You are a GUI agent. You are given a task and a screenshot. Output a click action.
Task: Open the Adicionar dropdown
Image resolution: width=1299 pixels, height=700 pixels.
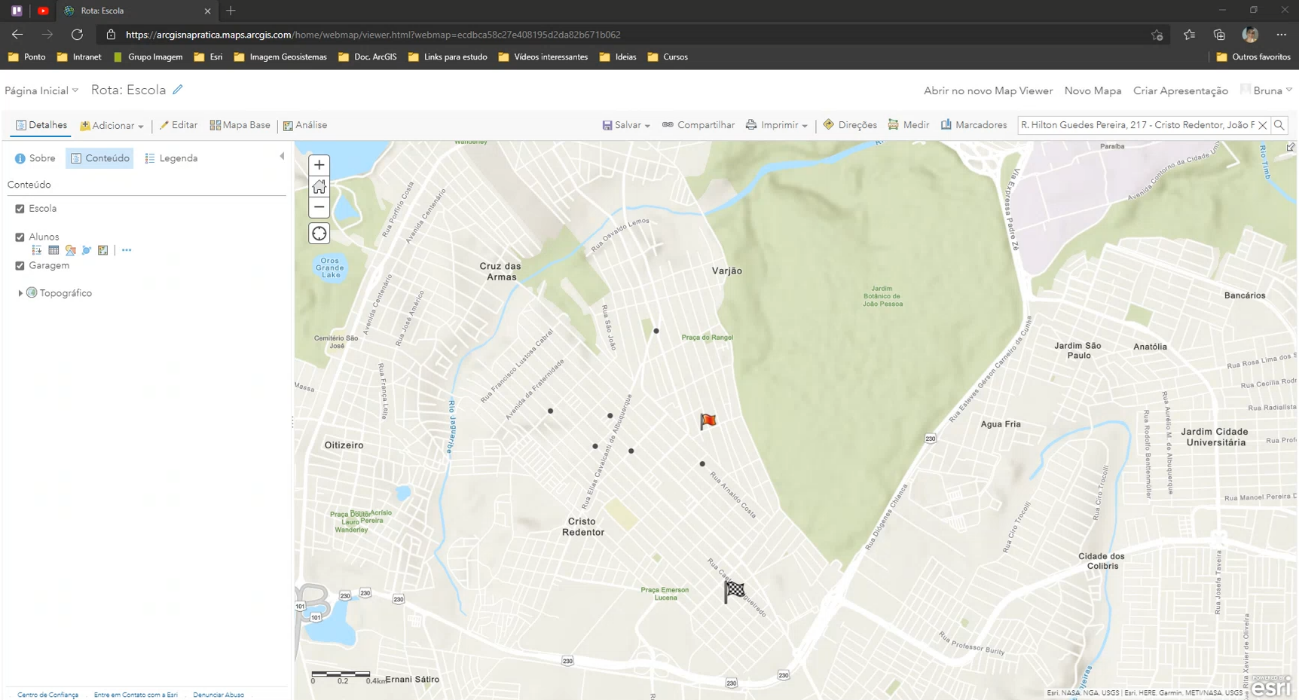112,126
